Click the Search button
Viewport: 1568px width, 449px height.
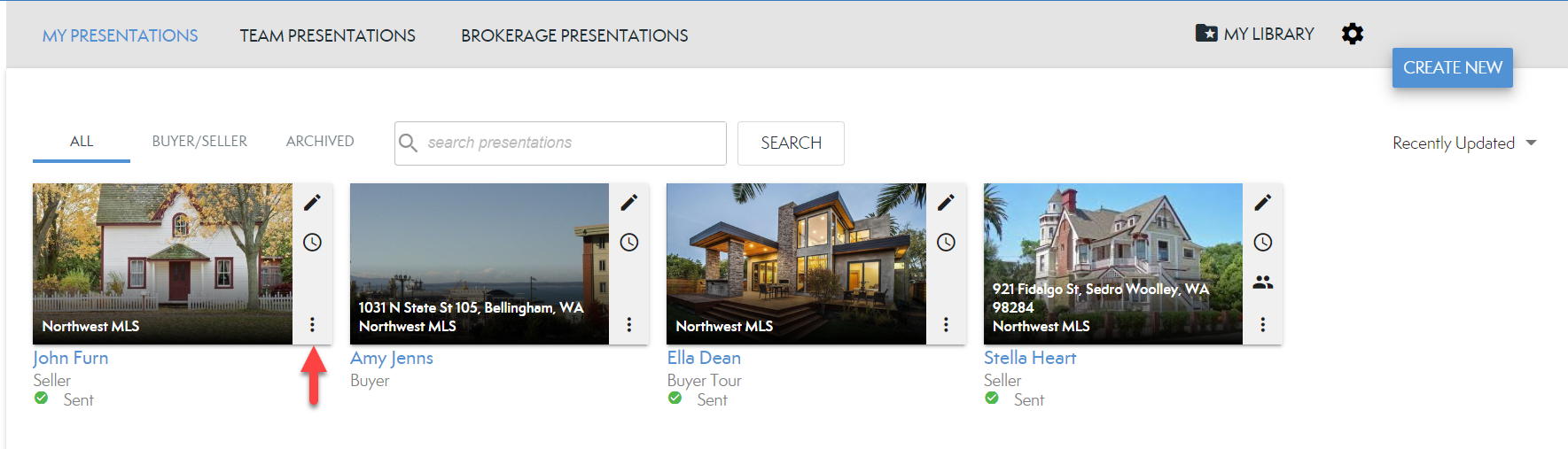point(791,143)
